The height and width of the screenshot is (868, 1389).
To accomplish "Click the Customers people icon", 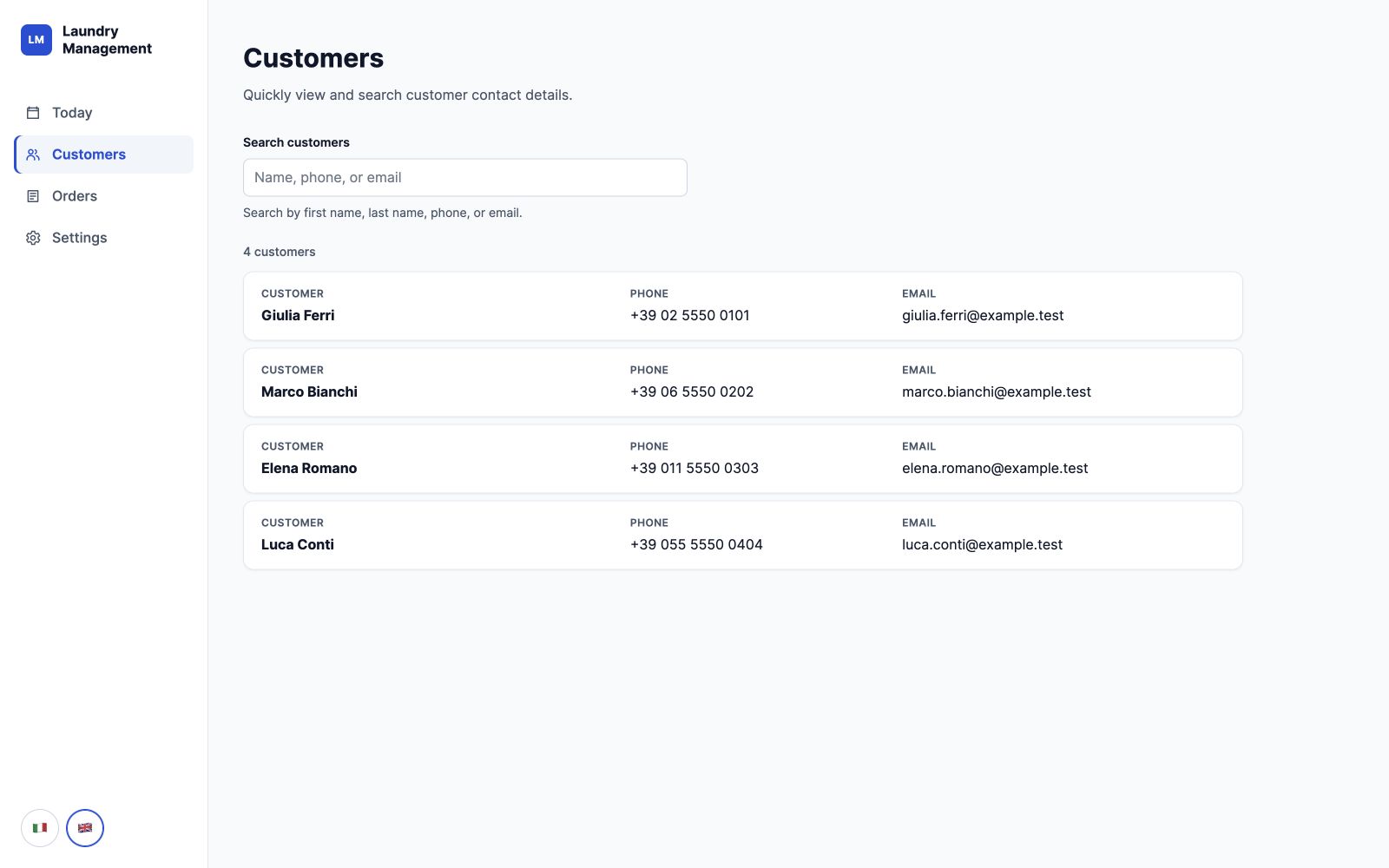I will coord(33,155).
